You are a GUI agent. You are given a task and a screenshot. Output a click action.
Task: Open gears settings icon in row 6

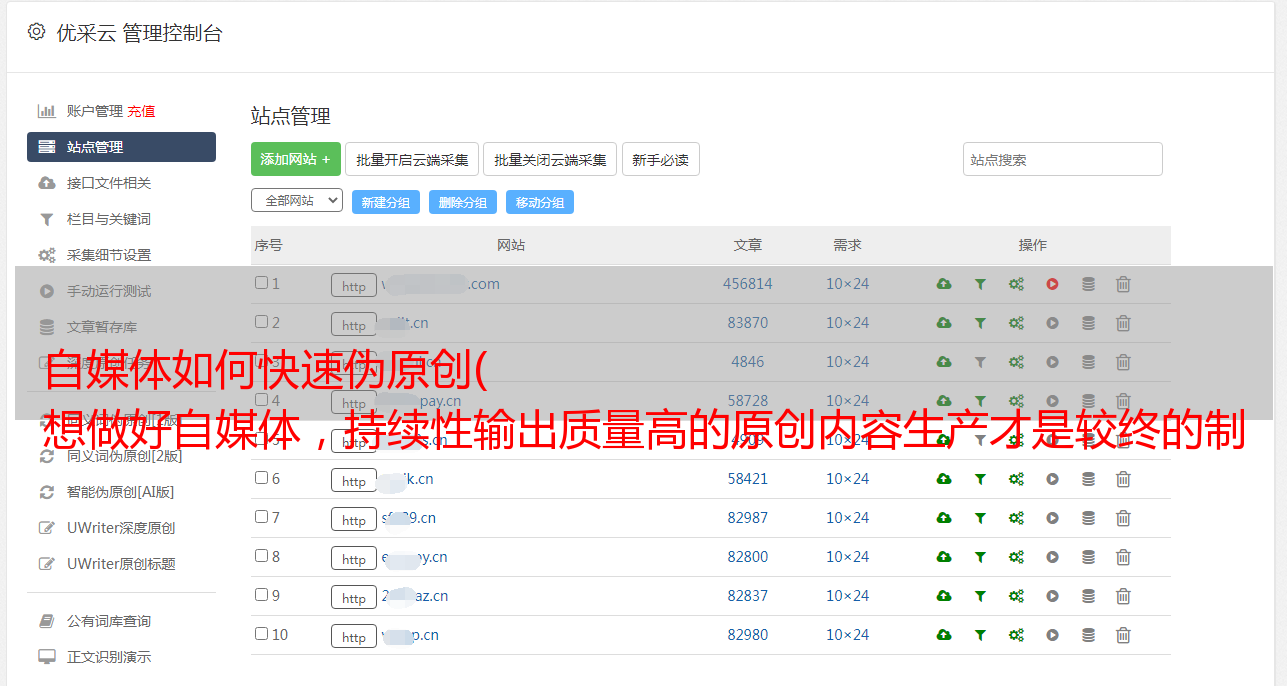pyautogui.click(x=1016, y=479)
